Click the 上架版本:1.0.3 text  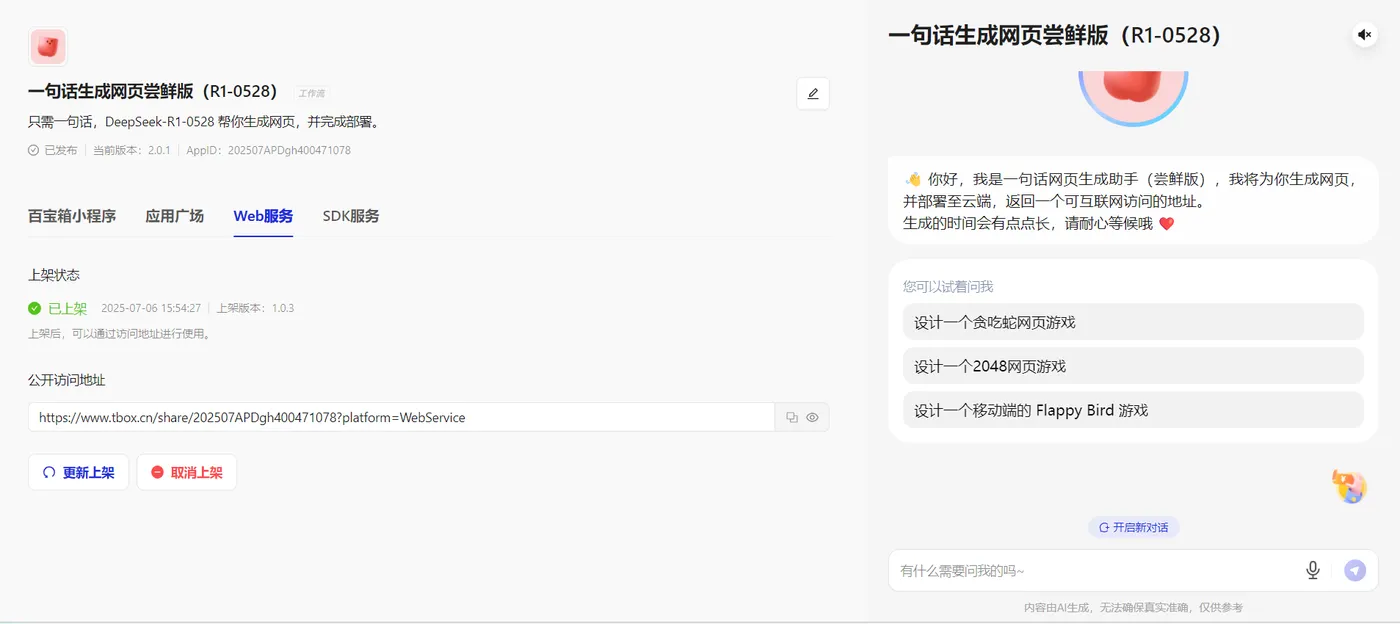tap(255, 308)
